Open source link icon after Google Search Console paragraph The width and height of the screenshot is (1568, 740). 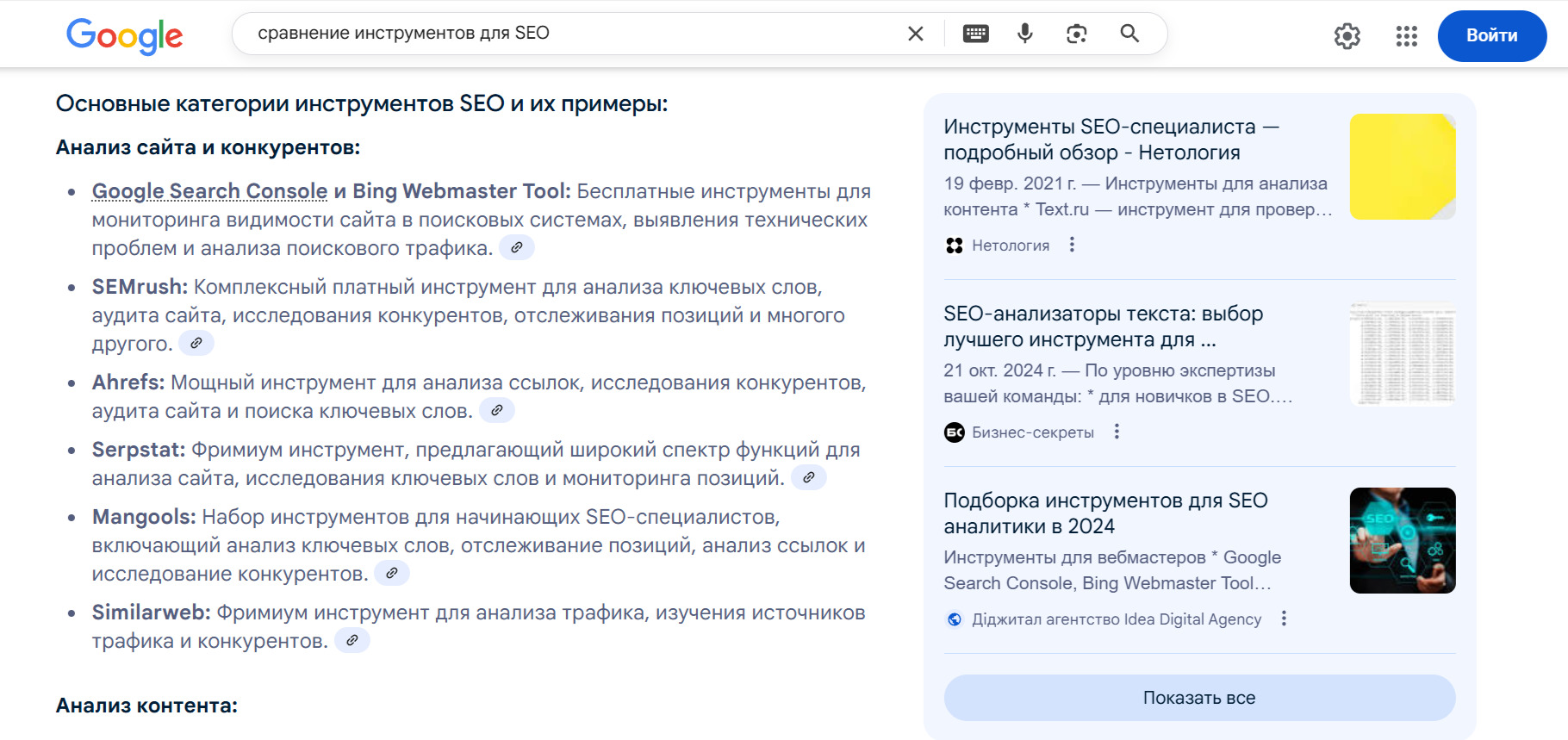(x=517, y=247)
